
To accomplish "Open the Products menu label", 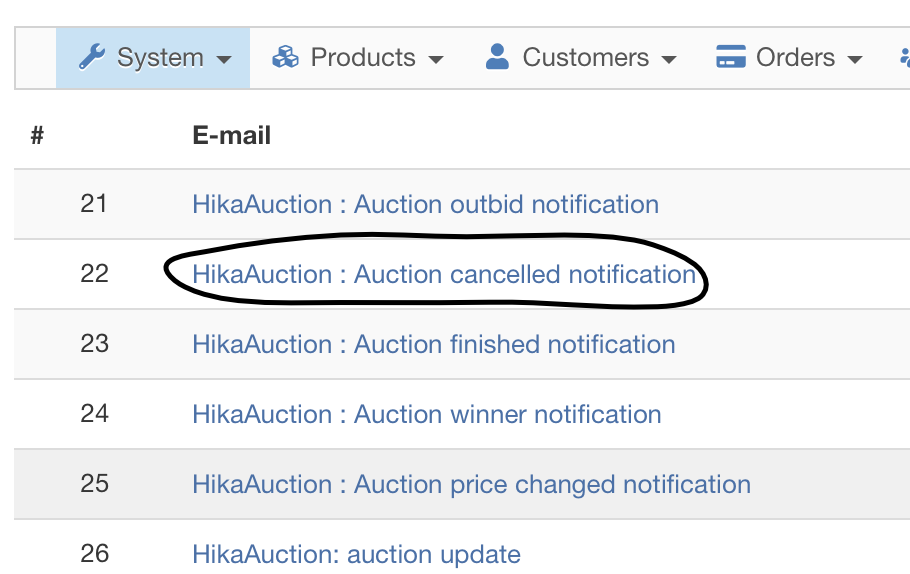I will click(x=362, y=58).
